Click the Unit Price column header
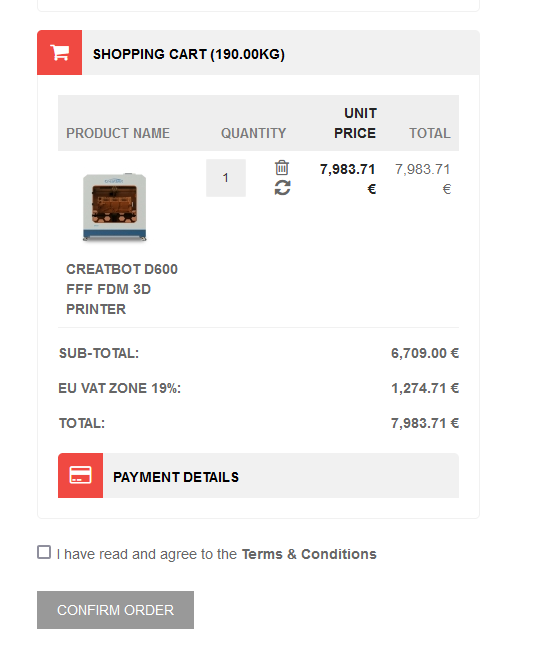The width and height of the screenshot is (534, 659). pyautogui.click(x=355, y=123)
